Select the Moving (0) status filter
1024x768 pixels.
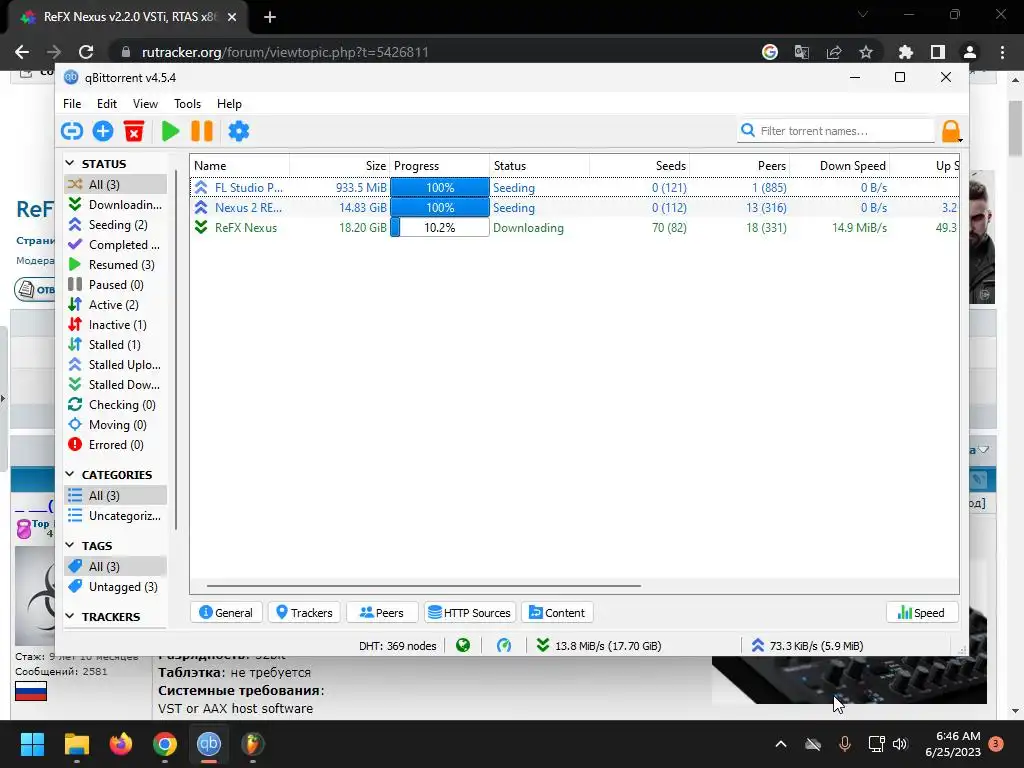[116, 425]
